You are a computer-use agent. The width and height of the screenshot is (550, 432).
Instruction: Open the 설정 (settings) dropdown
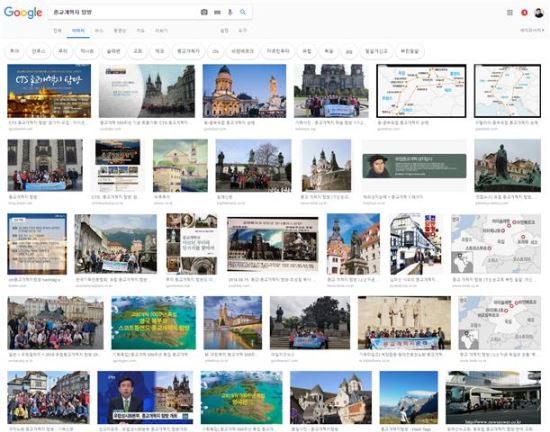(224, 31)
